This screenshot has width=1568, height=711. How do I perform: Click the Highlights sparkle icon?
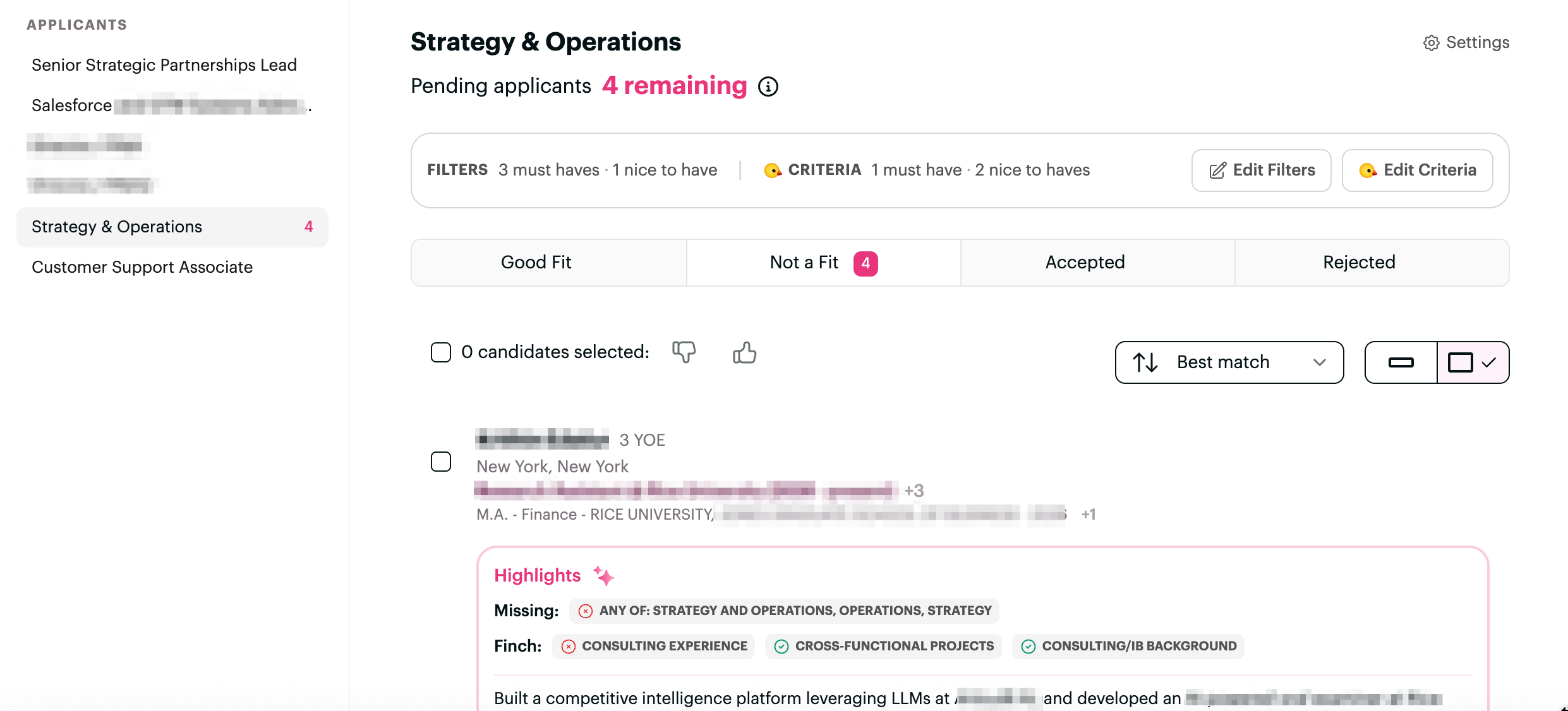603,575
